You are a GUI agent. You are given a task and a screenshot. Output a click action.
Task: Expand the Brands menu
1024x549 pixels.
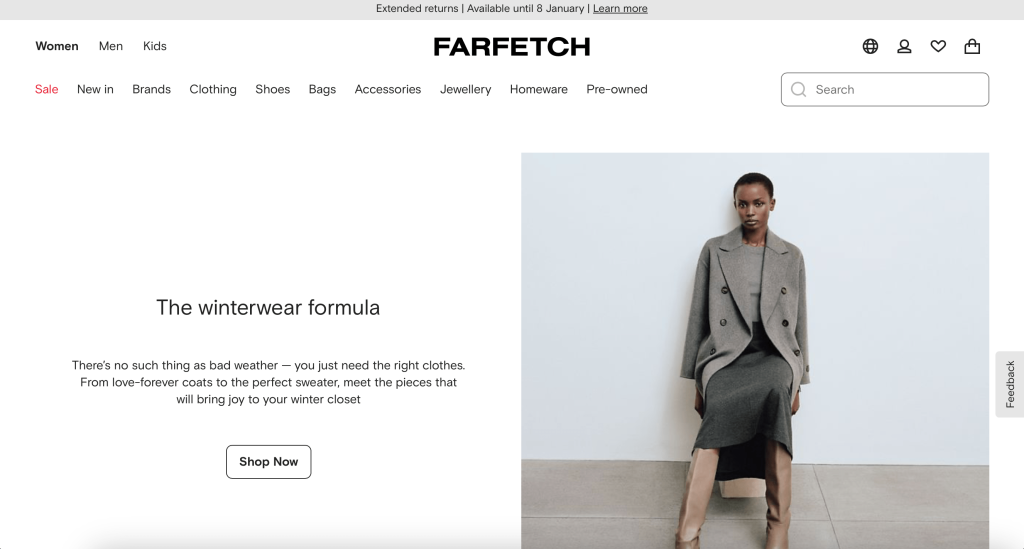click(152, 89)
